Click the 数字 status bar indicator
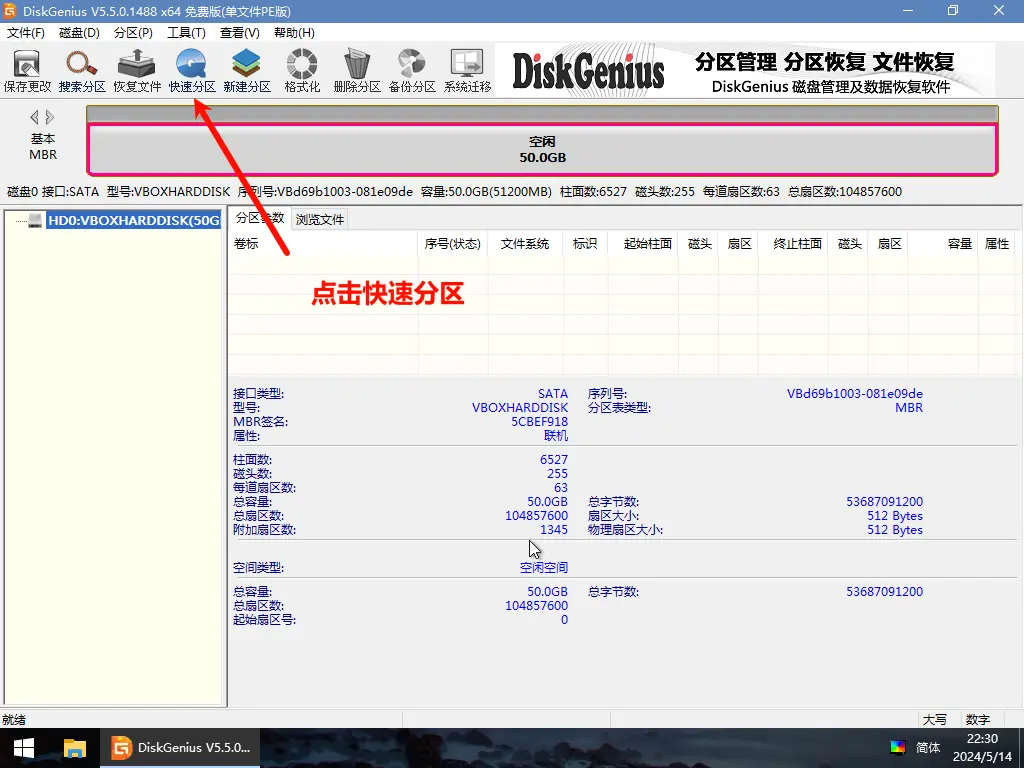 click(978, 720)
